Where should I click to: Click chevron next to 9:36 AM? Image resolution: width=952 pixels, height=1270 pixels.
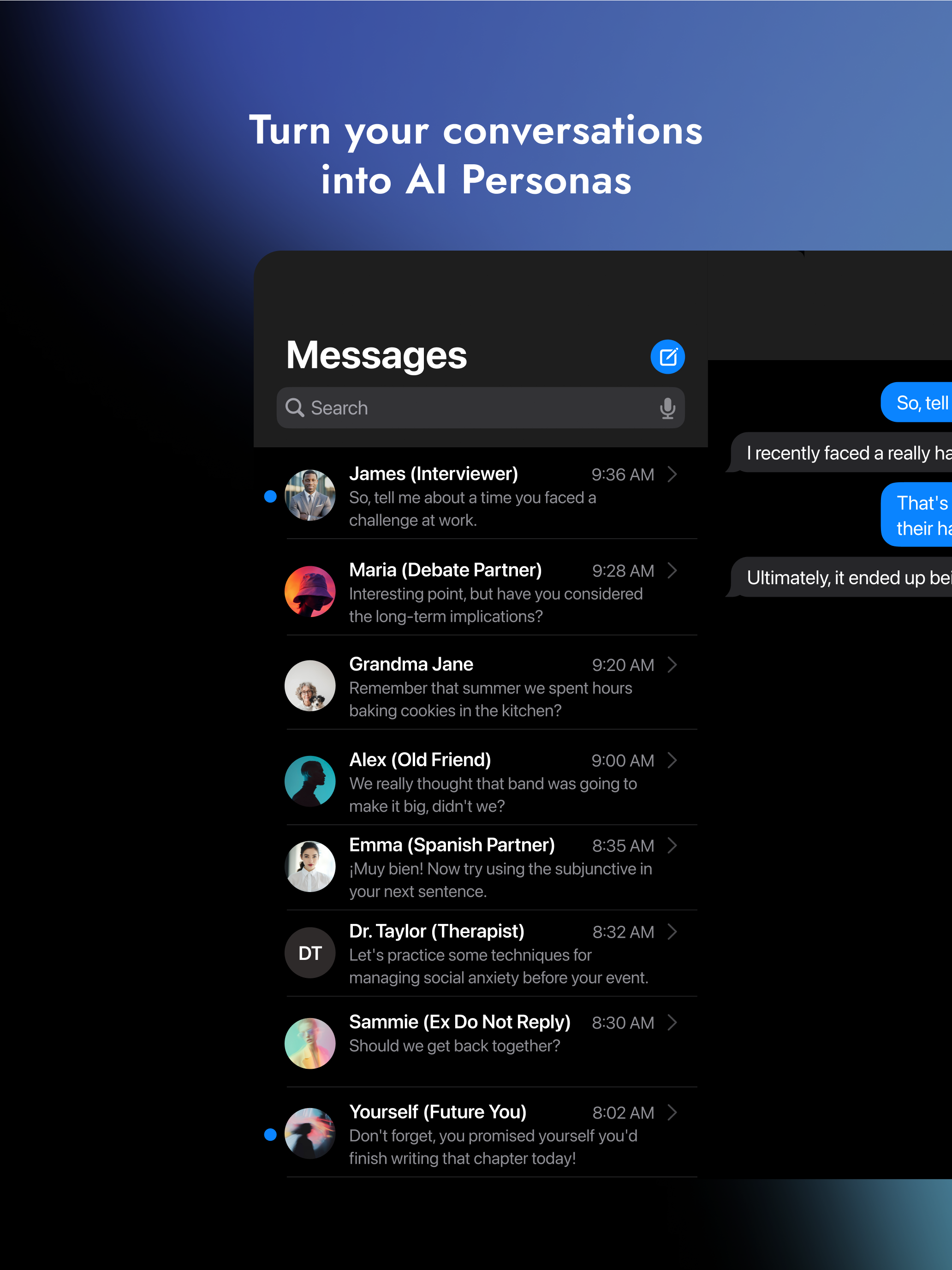pos(672,474)
